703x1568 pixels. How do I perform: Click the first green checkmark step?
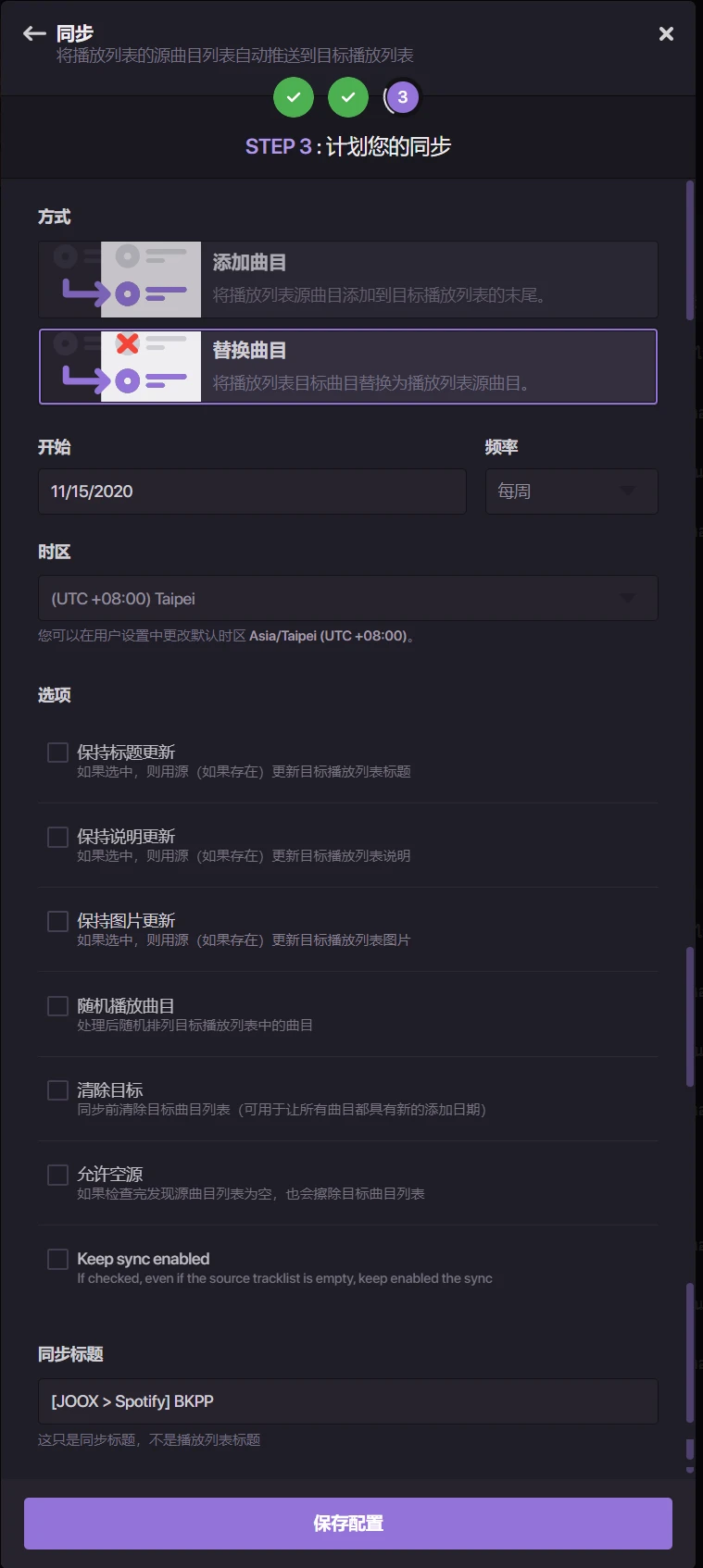[294, 97]
